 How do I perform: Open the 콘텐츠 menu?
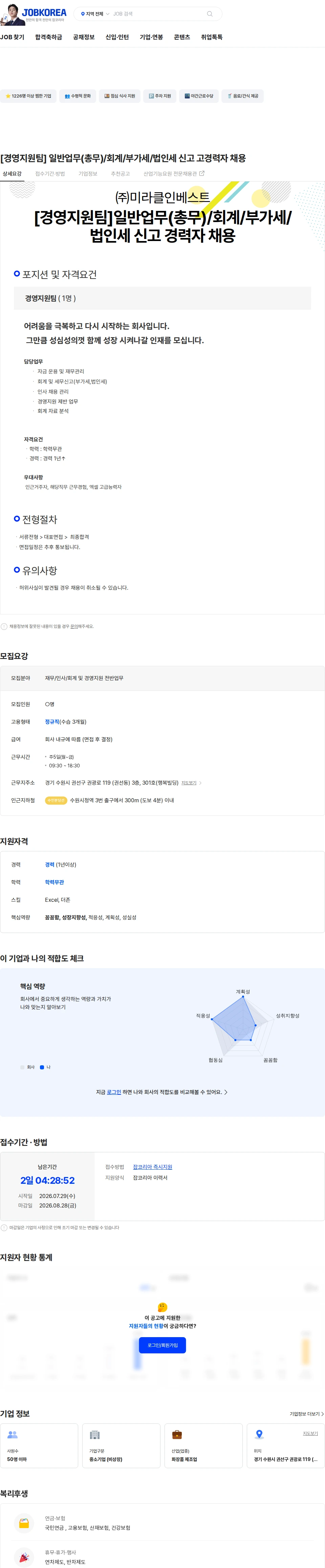182,37
